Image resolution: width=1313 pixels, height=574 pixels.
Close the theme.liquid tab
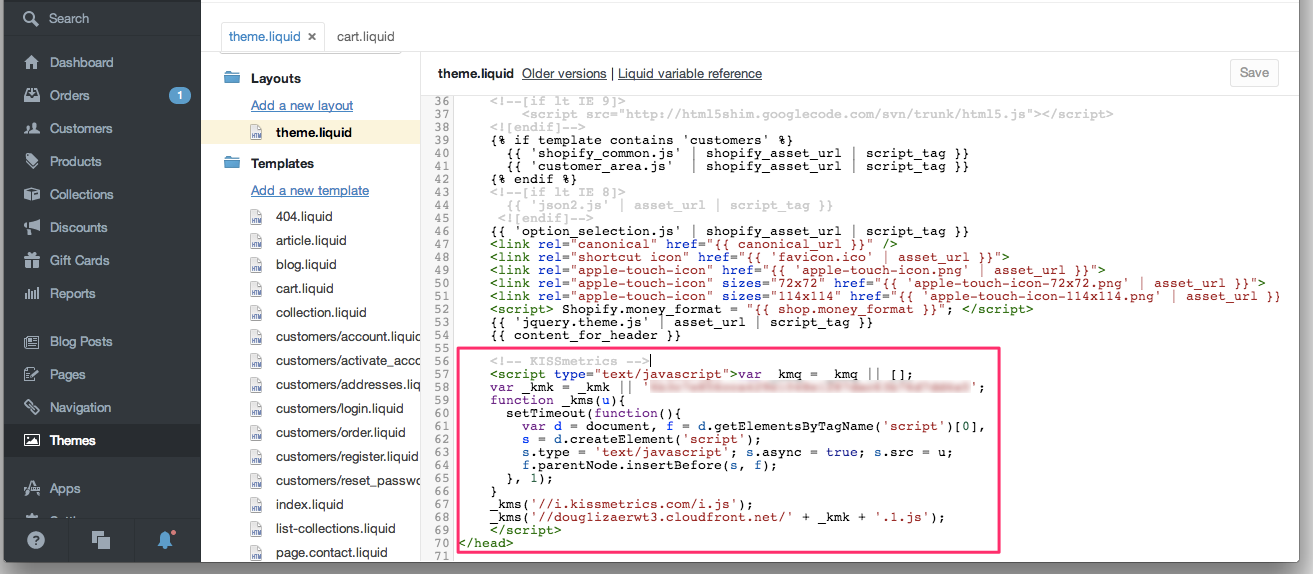tap(311, 36)
